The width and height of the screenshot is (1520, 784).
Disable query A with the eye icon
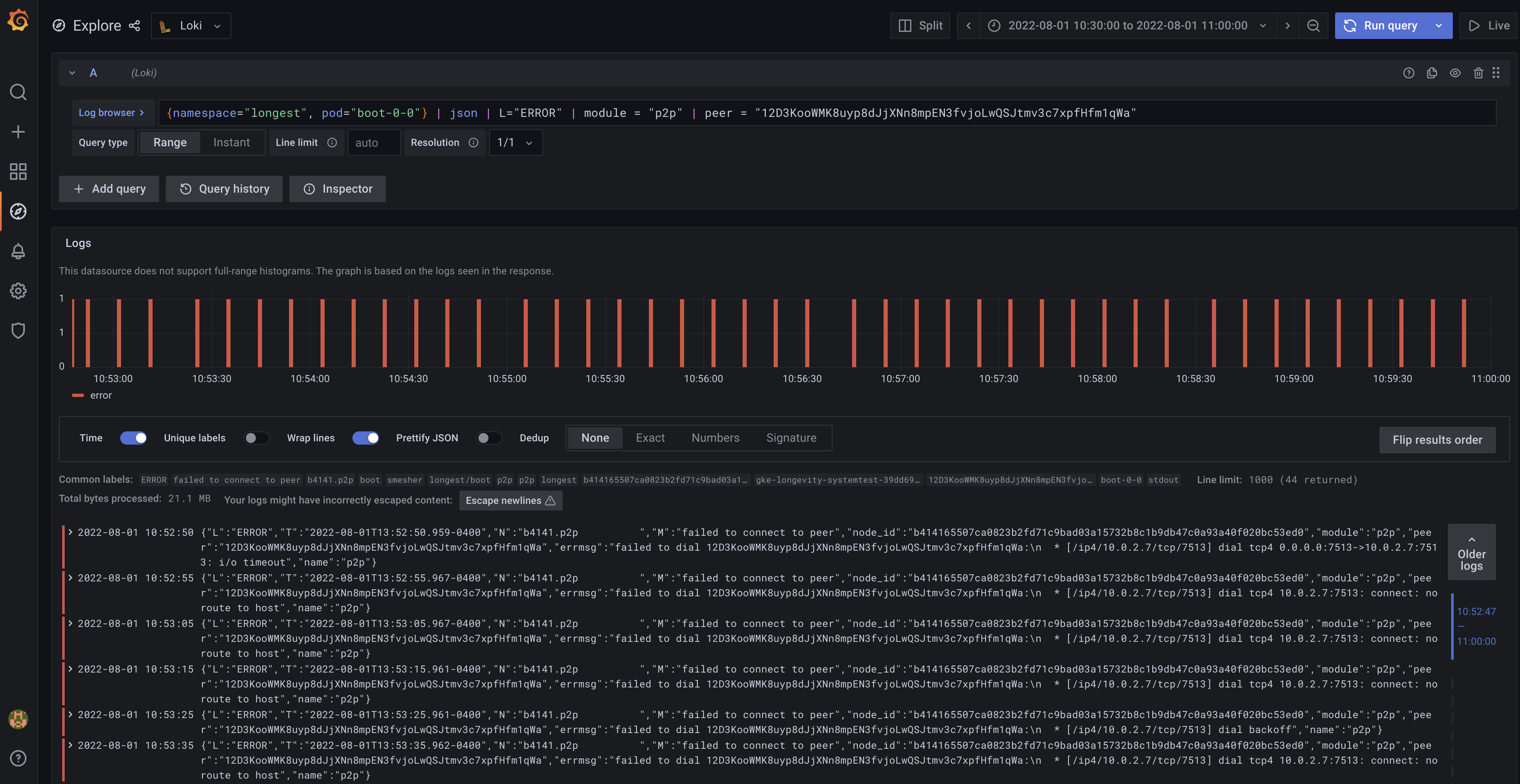(x=1455, y=73)
